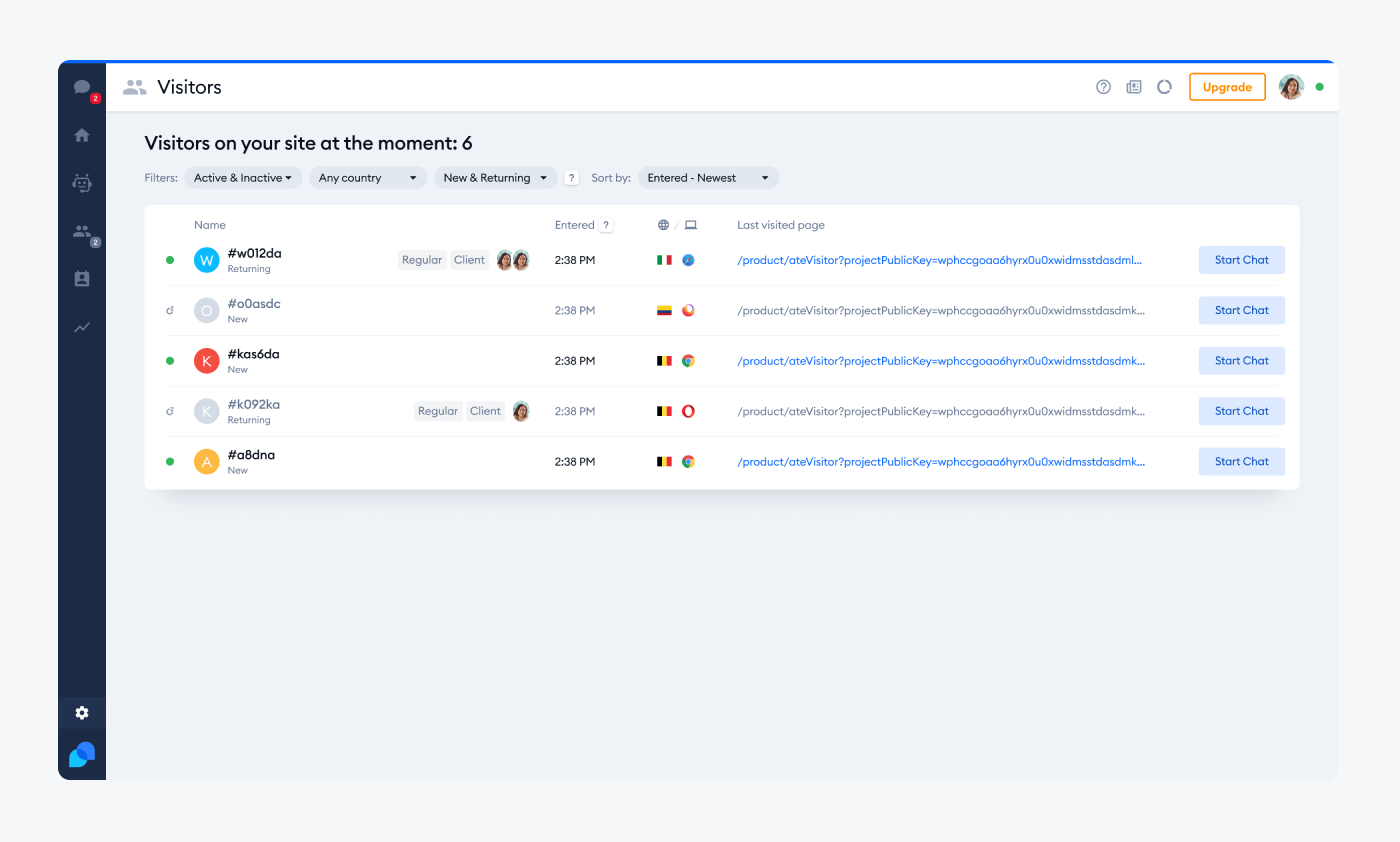Click the Visitors page title
1400x842 pixels.
pos(189,87)
